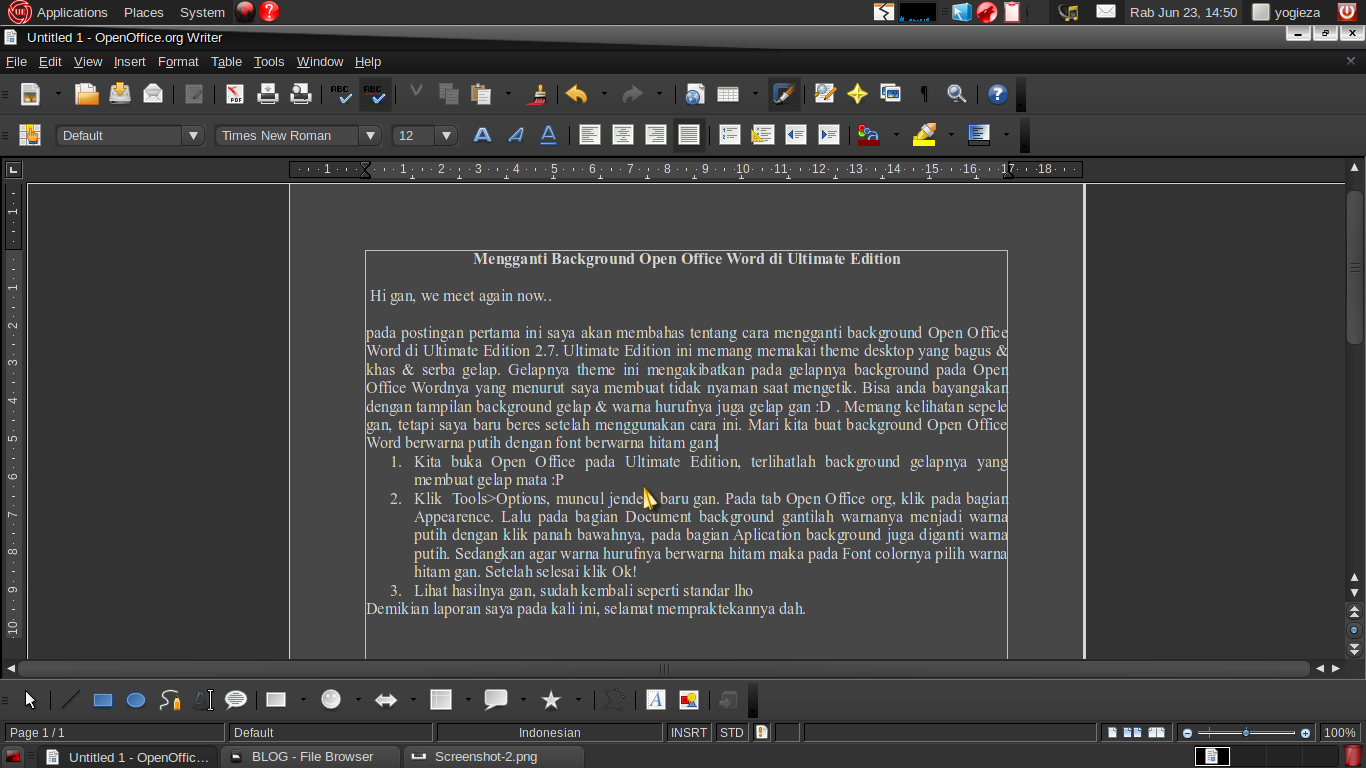Open the paragraph style Default dropdown
Image resolution: width=1366 pixels, height=768 pixels.
click(x=193, y=136)
